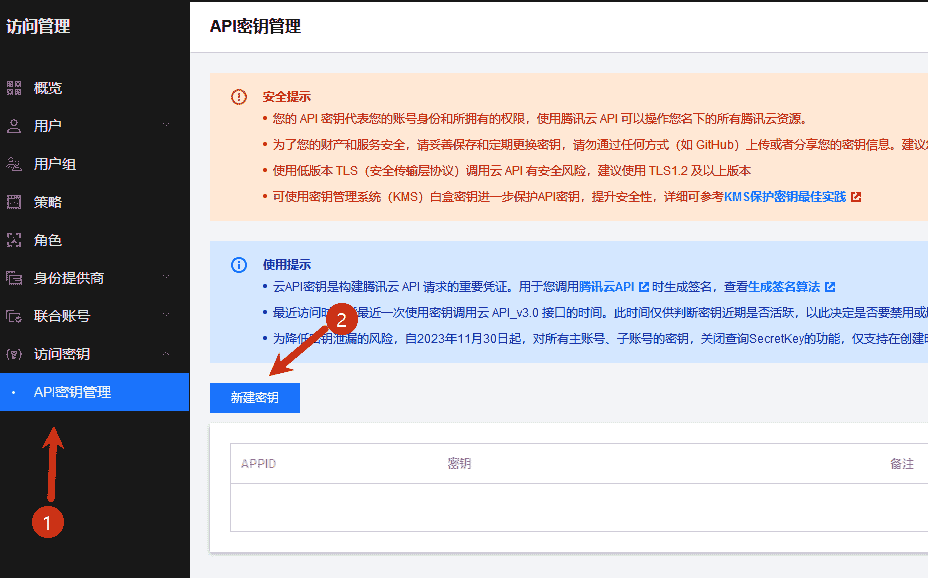Open the KMS保护密钥最佳实践 link

784,197
